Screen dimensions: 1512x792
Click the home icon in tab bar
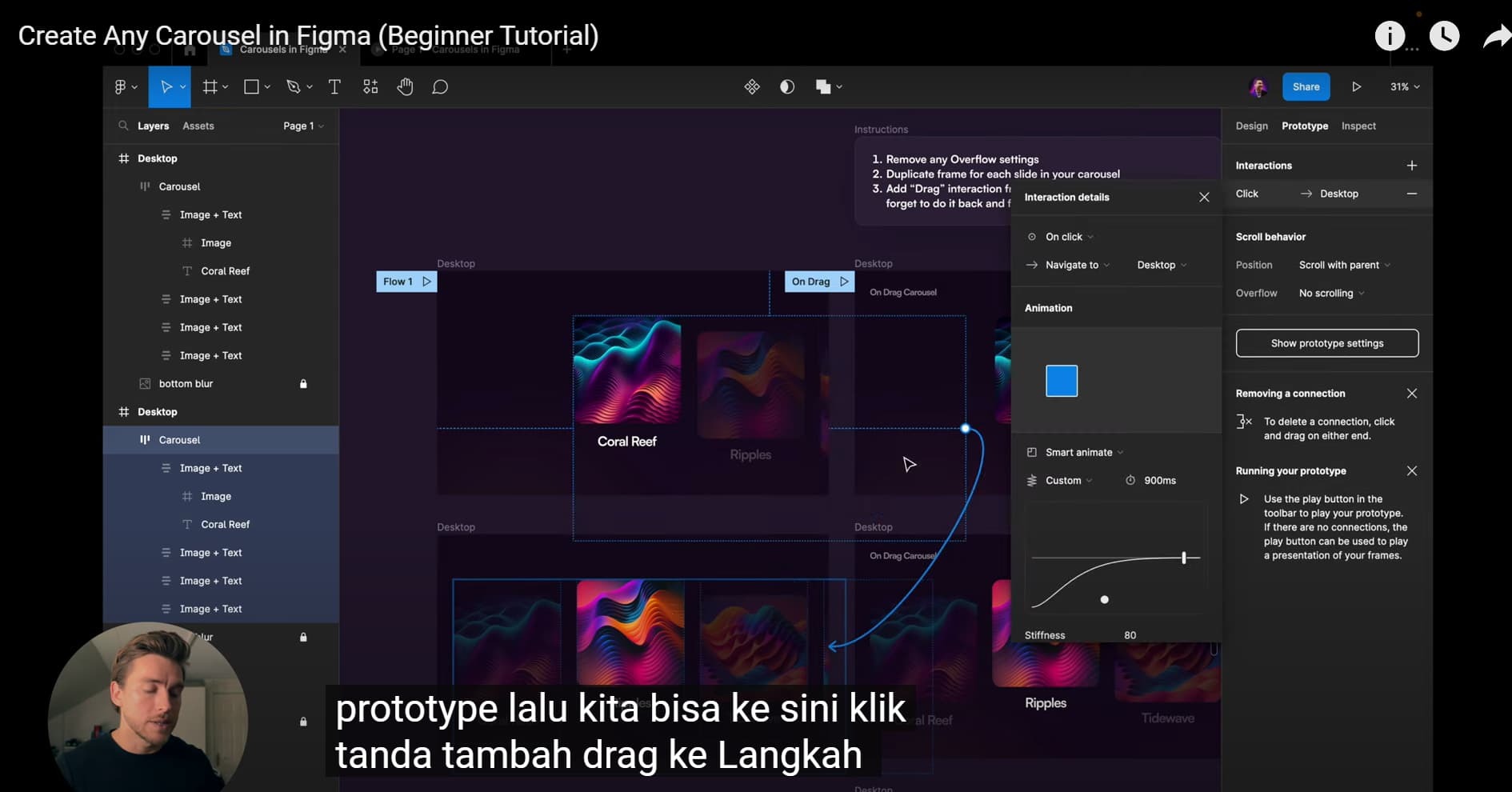(190, 50)
